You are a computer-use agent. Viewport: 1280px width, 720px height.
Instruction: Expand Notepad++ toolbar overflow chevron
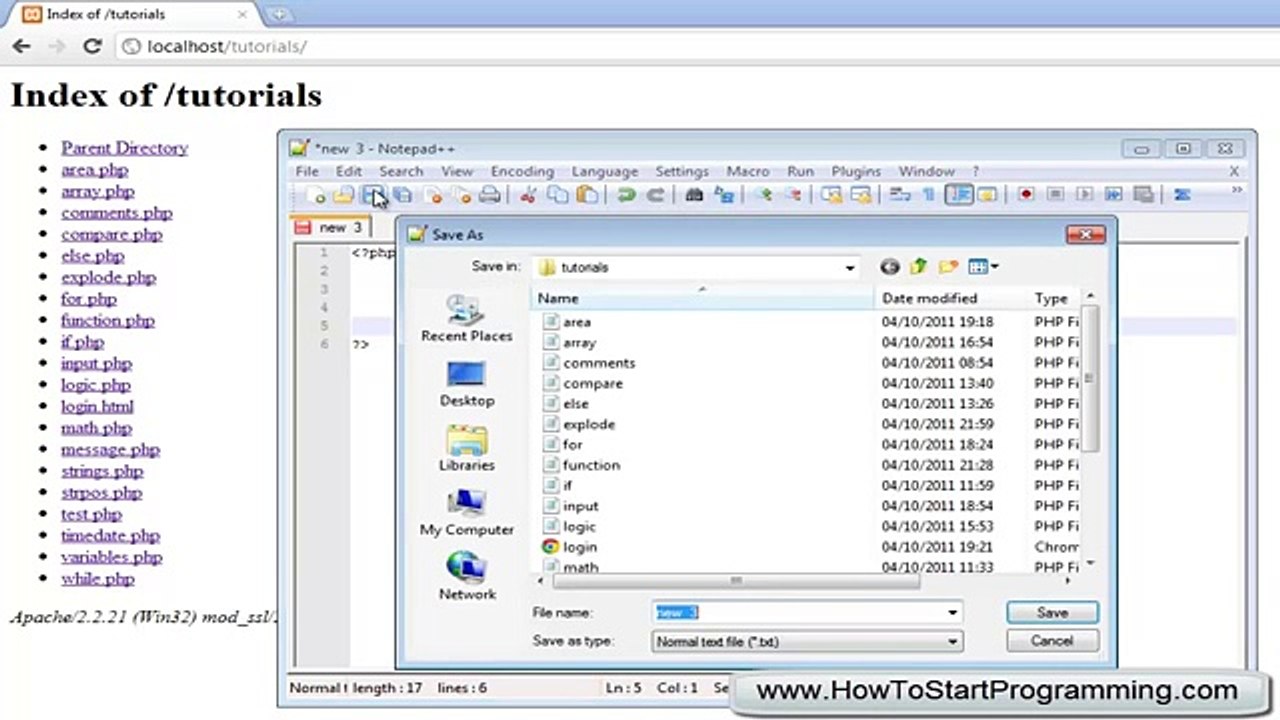(x=1236, y=190)
